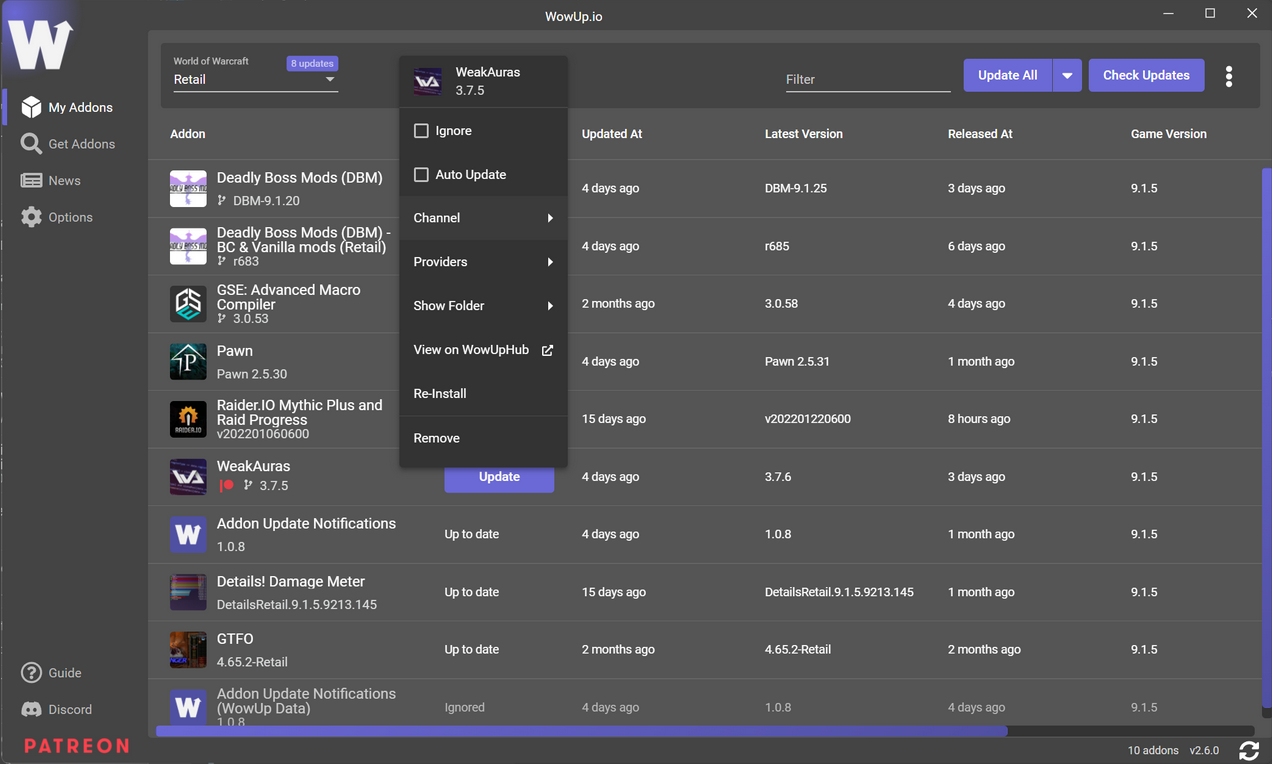Open the Guide help icon
1272x764 pixels.
32,673
